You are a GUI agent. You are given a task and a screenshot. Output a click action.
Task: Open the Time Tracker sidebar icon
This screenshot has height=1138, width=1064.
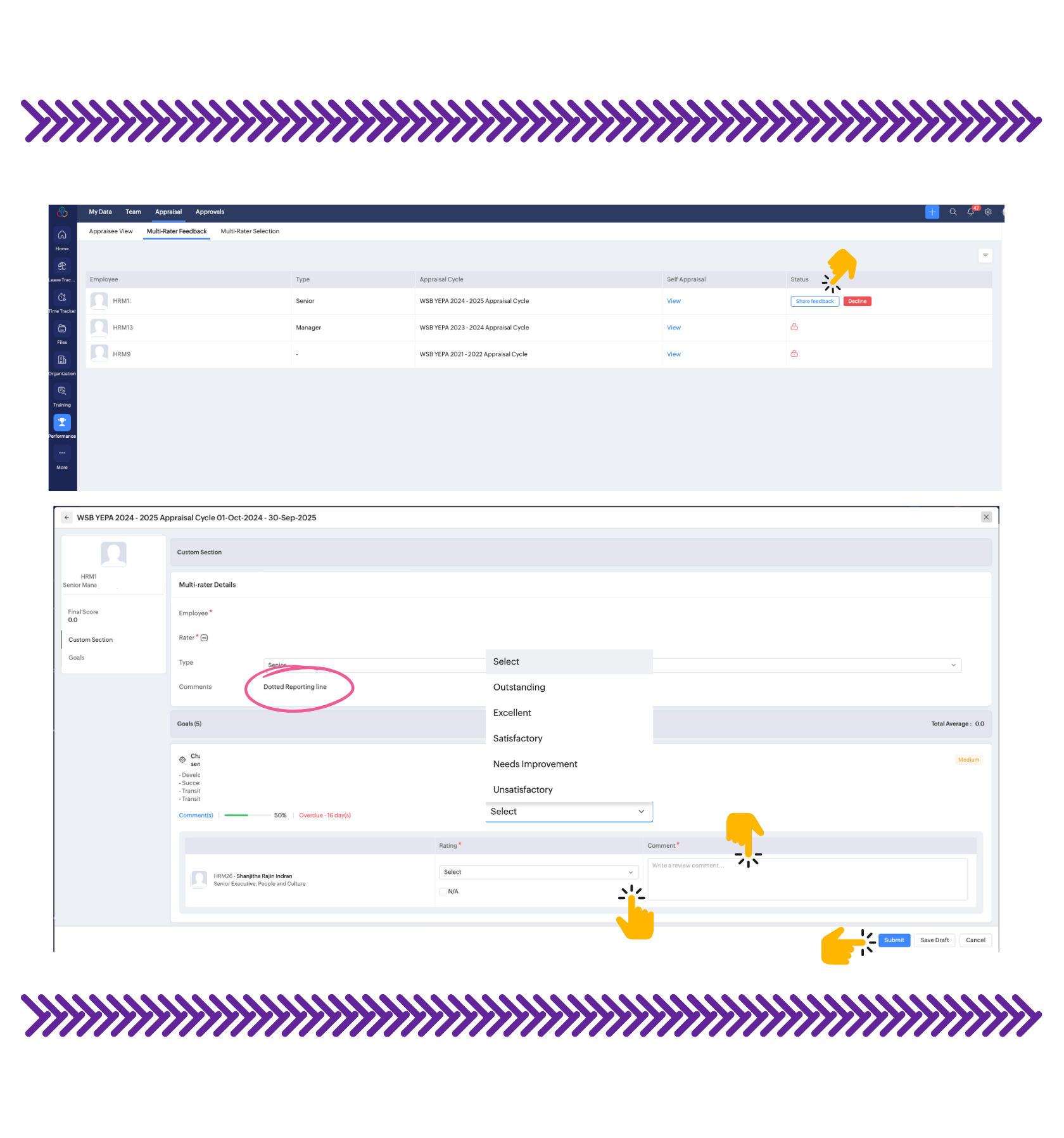(x=62, y=297)
